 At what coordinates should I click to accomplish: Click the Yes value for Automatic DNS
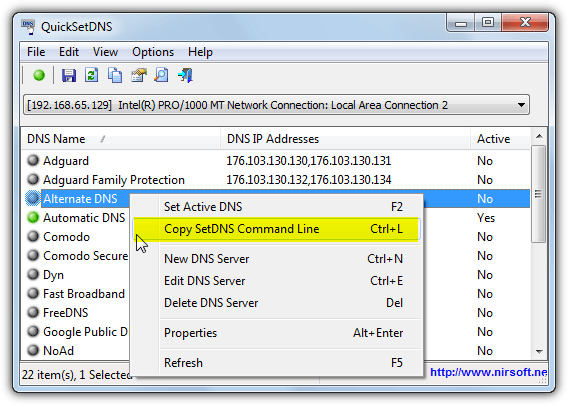pyautogui.click(x=486, y=217)
